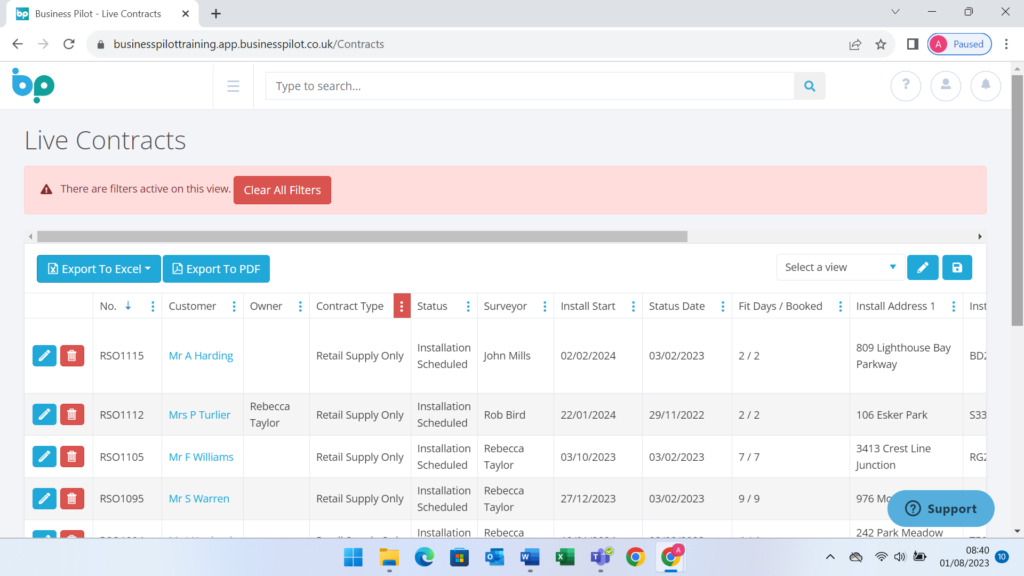Open the Mr A Harding customer link

(200, 356)
